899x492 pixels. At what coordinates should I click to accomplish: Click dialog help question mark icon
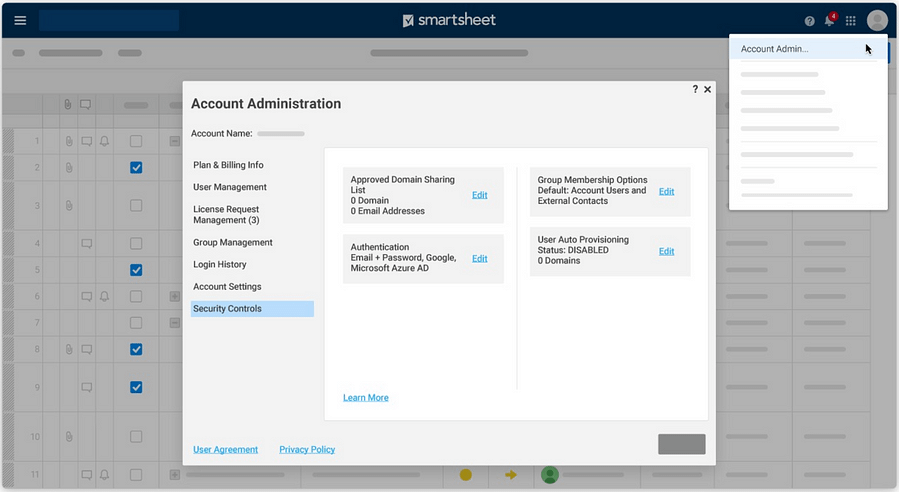(695, 89)
